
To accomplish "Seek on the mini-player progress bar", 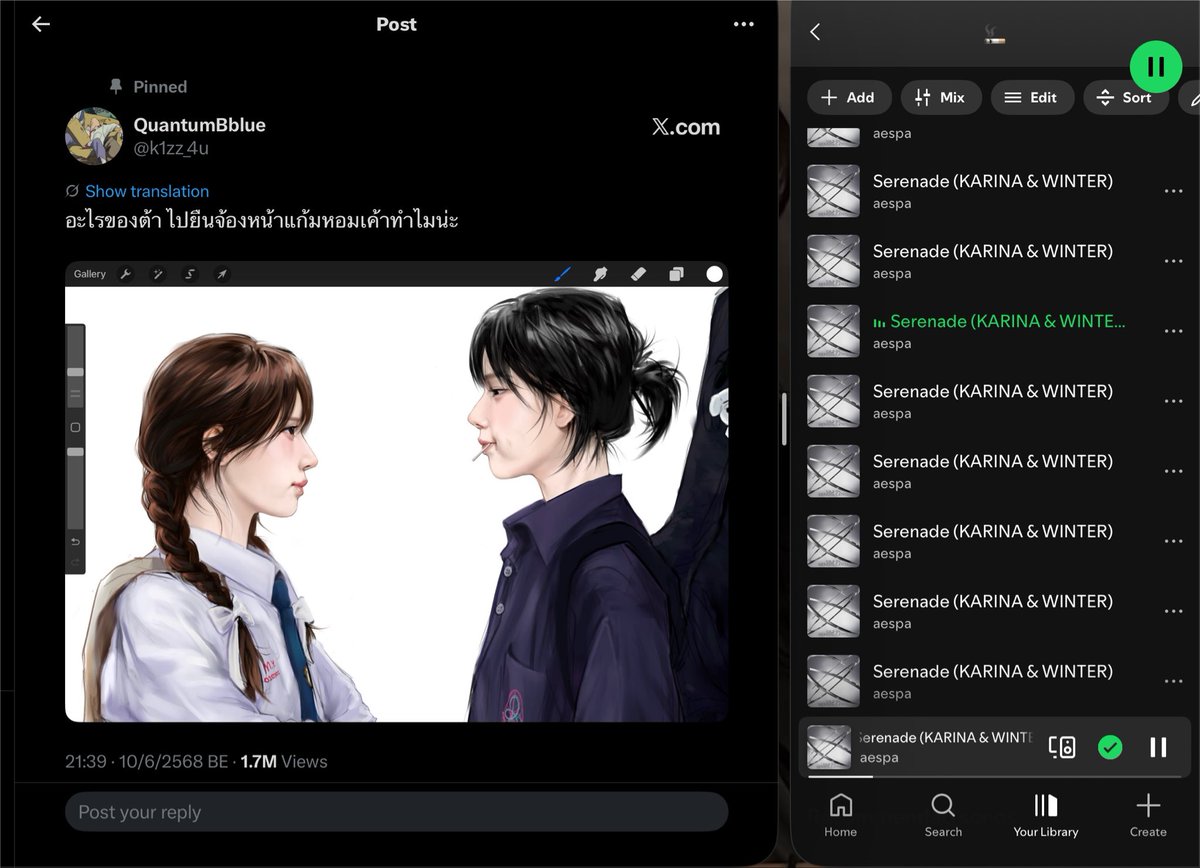I will click(x=995, y=776).
